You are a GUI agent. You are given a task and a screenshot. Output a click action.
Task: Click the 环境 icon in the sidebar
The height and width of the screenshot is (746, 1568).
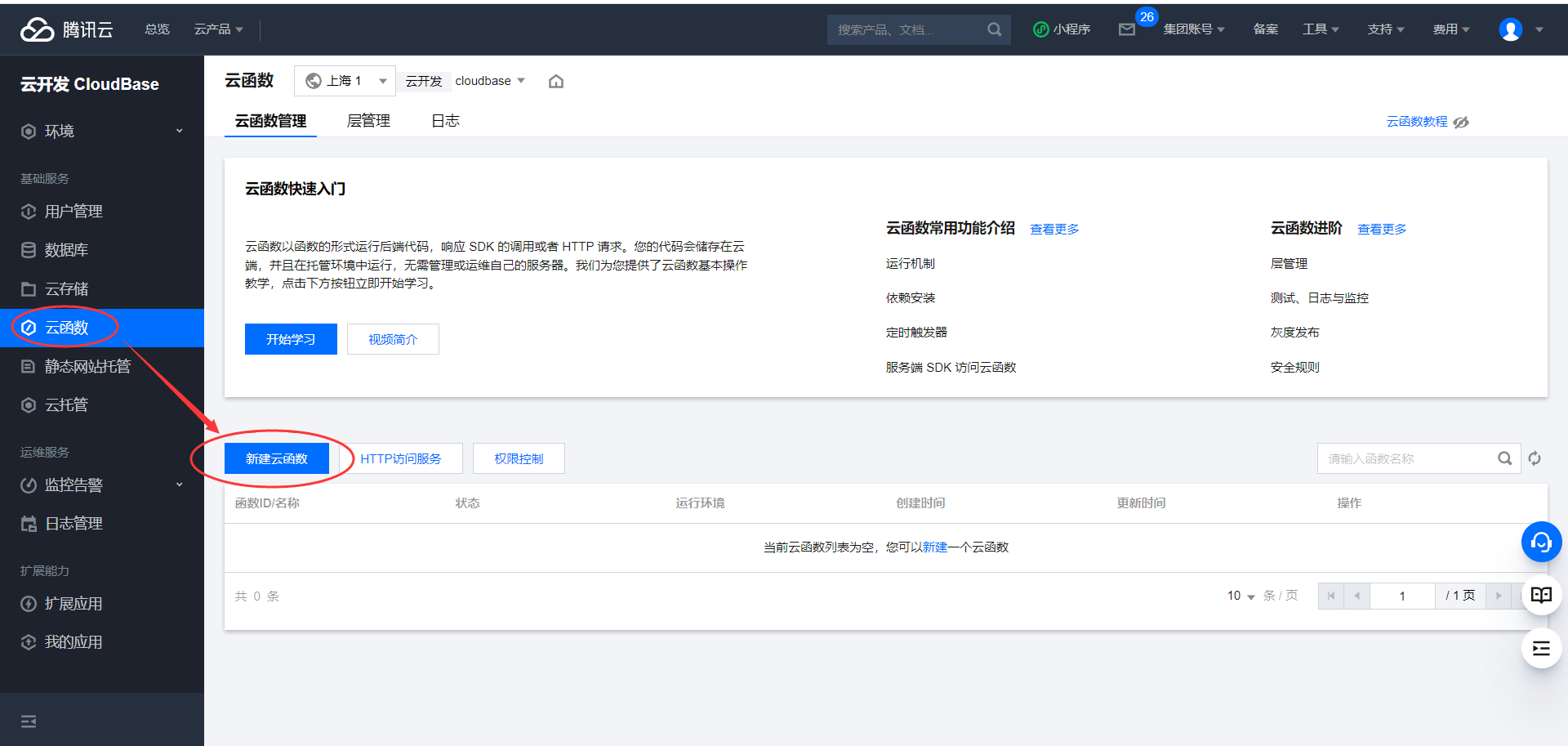pyautogui.click(x=29, y=132)
